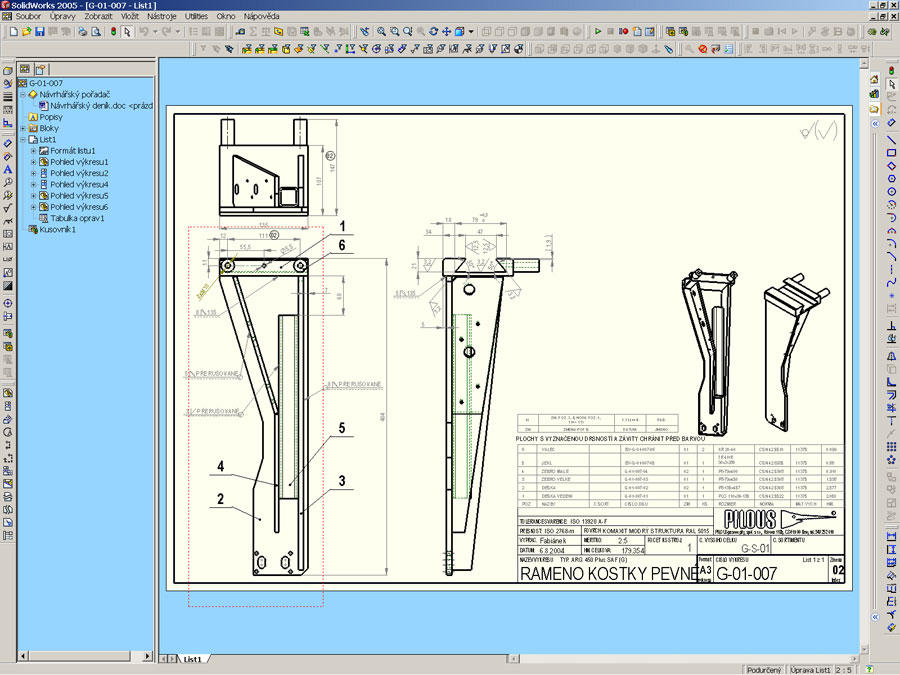The image size is (900, 675).
Task: Switch to the List1 sheet tab
Action: click(x=193, y=659)
